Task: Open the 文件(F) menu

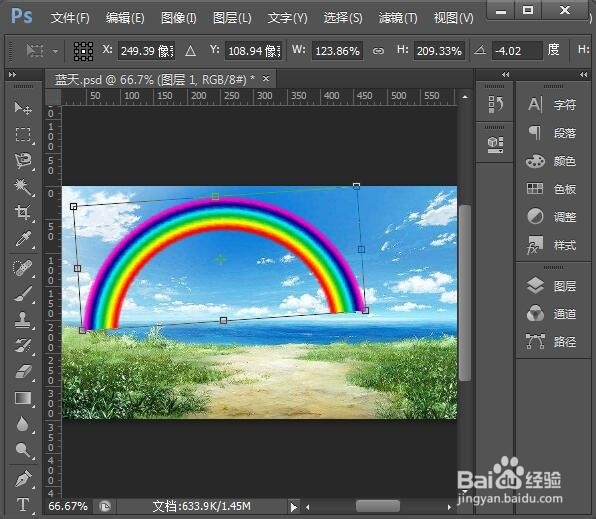Action: [x=70, y=17]
